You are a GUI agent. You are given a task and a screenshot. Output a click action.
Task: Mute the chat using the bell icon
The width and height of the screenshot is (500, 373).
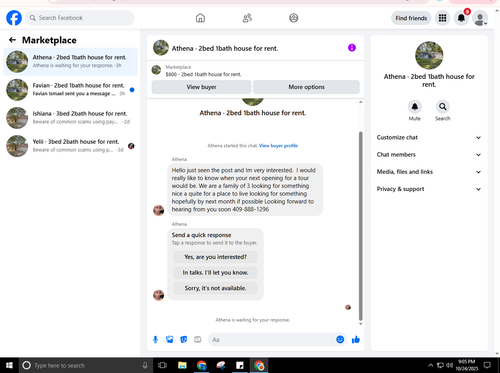click(415, 107)
